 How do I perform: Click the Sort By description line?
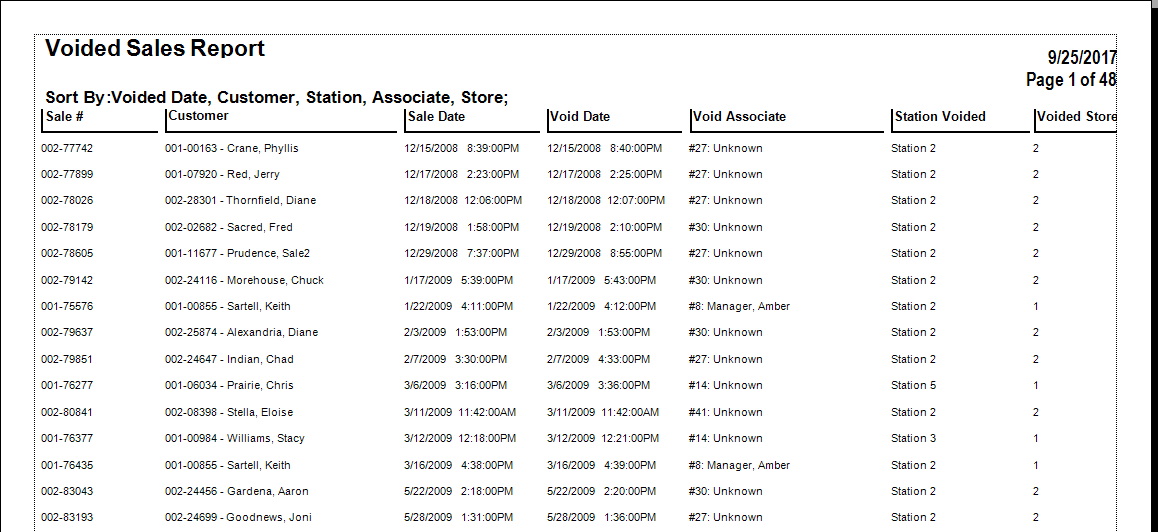click(x=277, y=97)
